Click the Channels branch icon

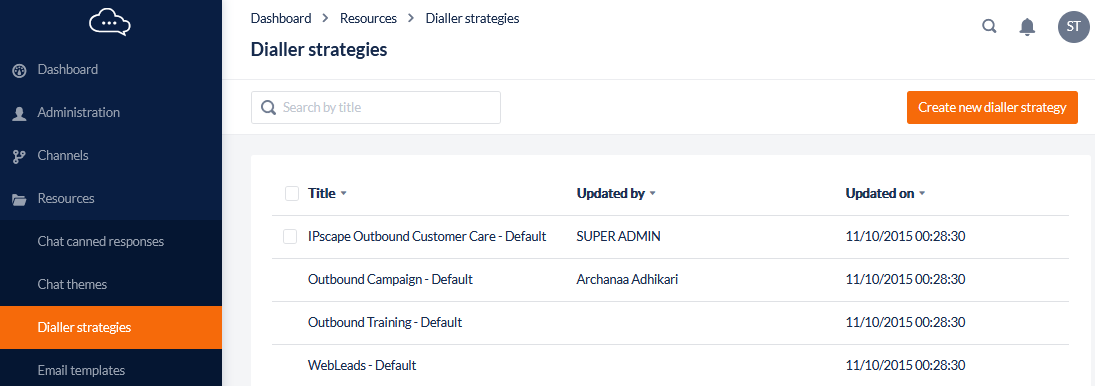tap(20, 156)
